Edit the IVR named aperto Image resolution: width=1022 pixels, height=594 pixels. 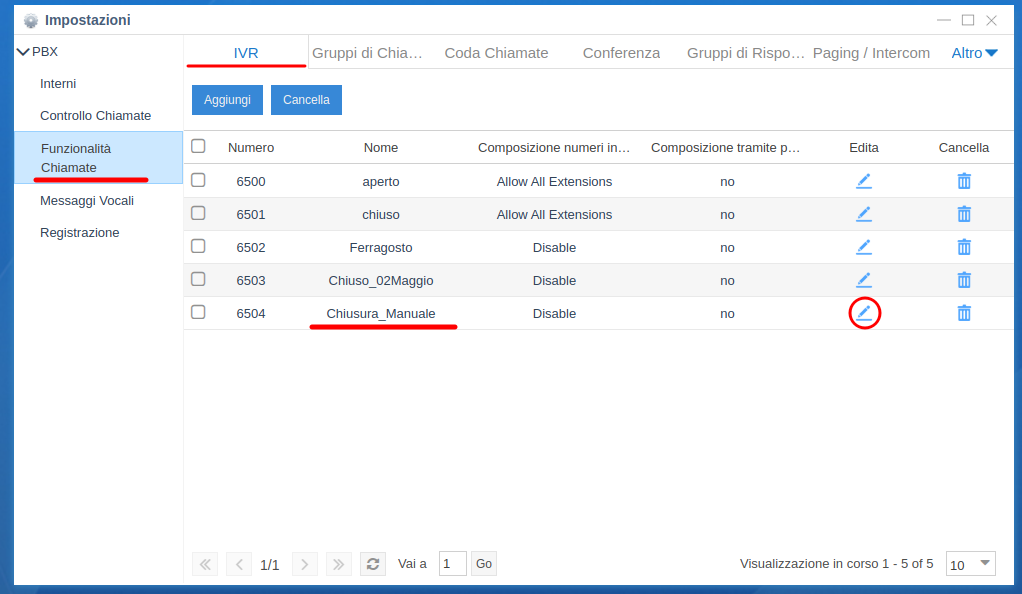click(864, 181)
